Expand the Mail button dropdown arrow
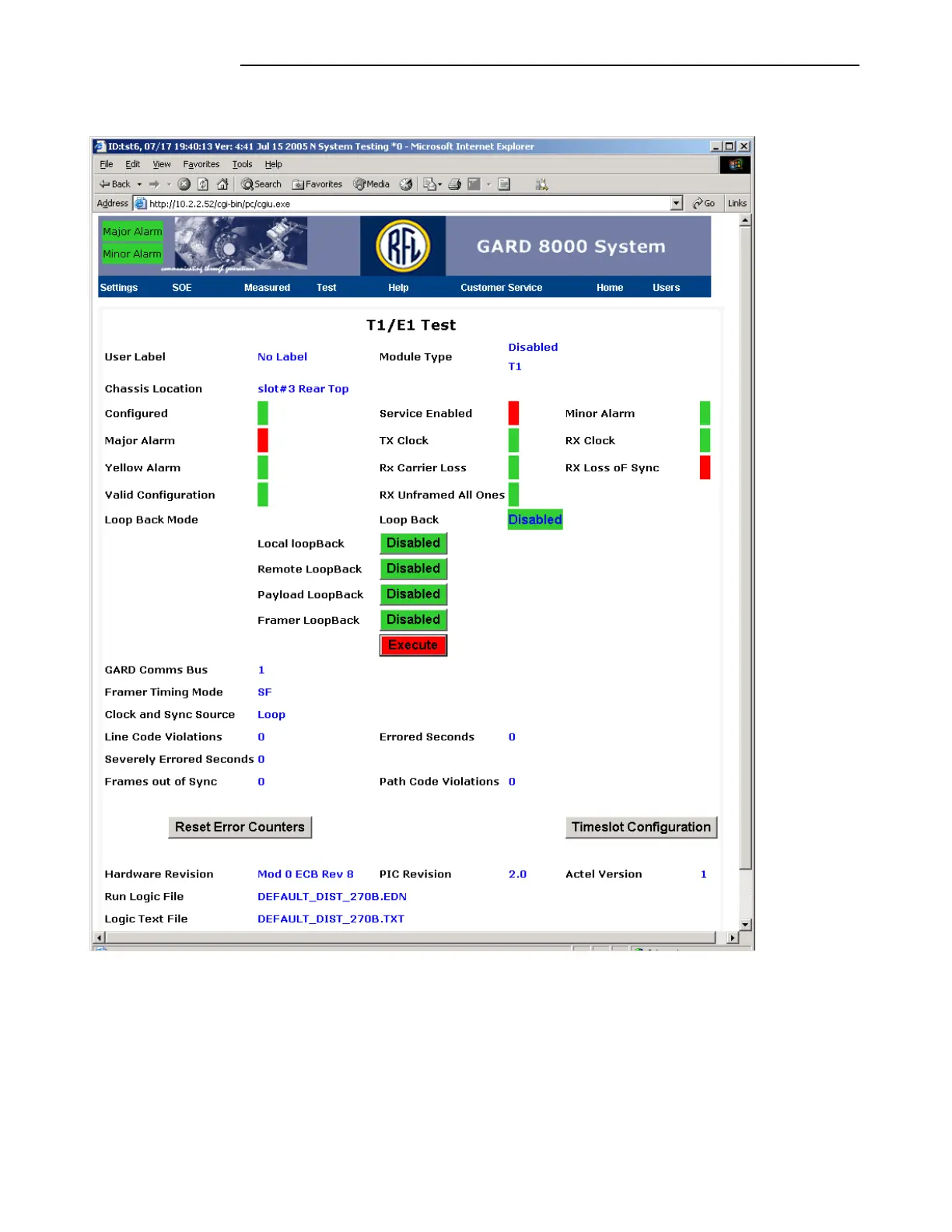This screenshot has width=952, height=1232. (440, 184)
